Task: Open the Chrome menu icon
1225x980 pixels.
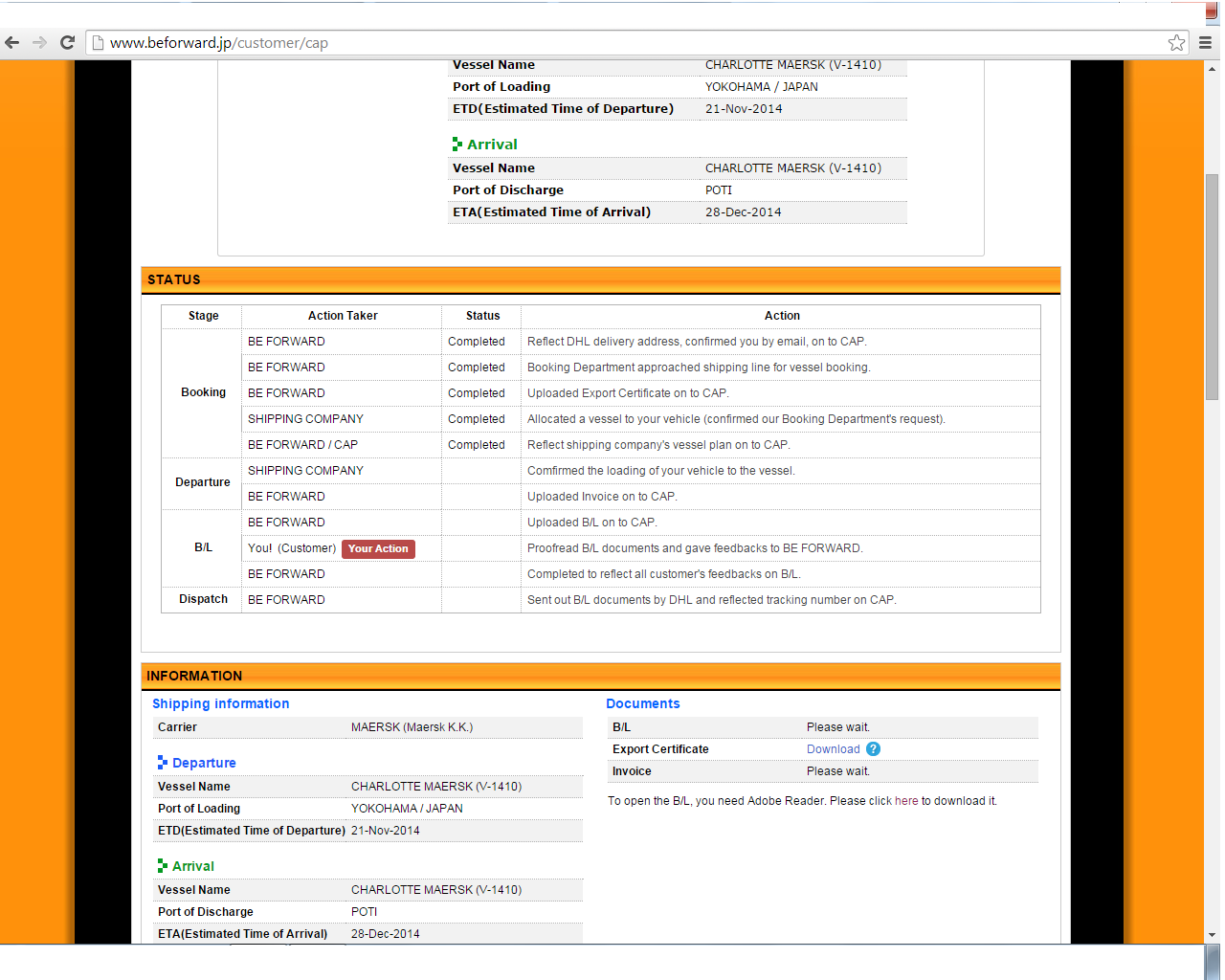Action: click(x=1206, y=42)
